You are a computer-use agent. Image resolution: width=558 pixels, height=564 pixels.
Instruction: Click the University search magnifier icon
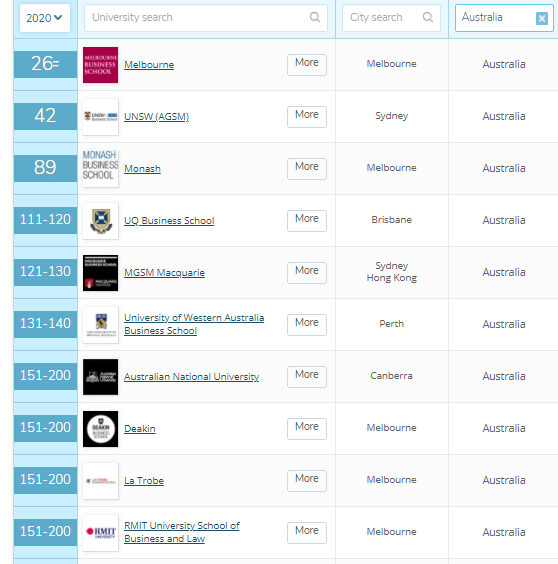coord(314,17)
